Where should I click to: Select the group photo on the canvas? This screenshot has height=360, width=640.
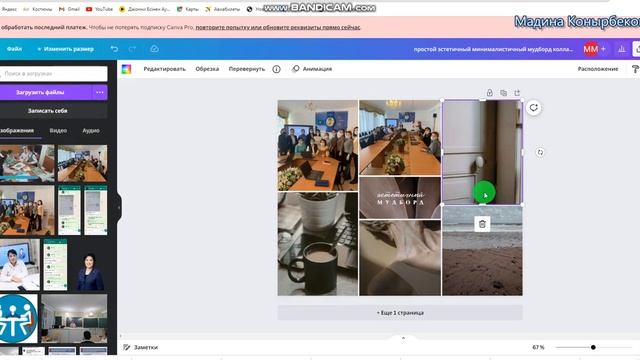click(318, 145)
